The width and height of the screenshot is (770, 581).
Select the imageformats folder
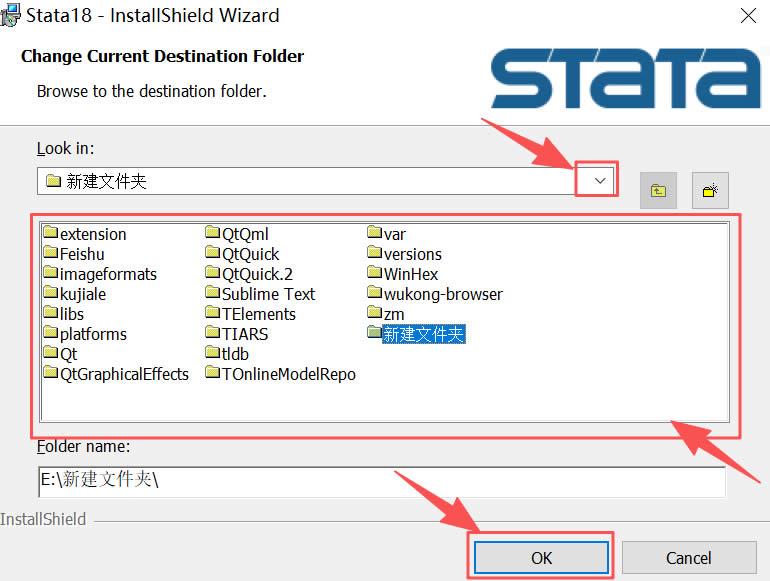tap(107, 274)
